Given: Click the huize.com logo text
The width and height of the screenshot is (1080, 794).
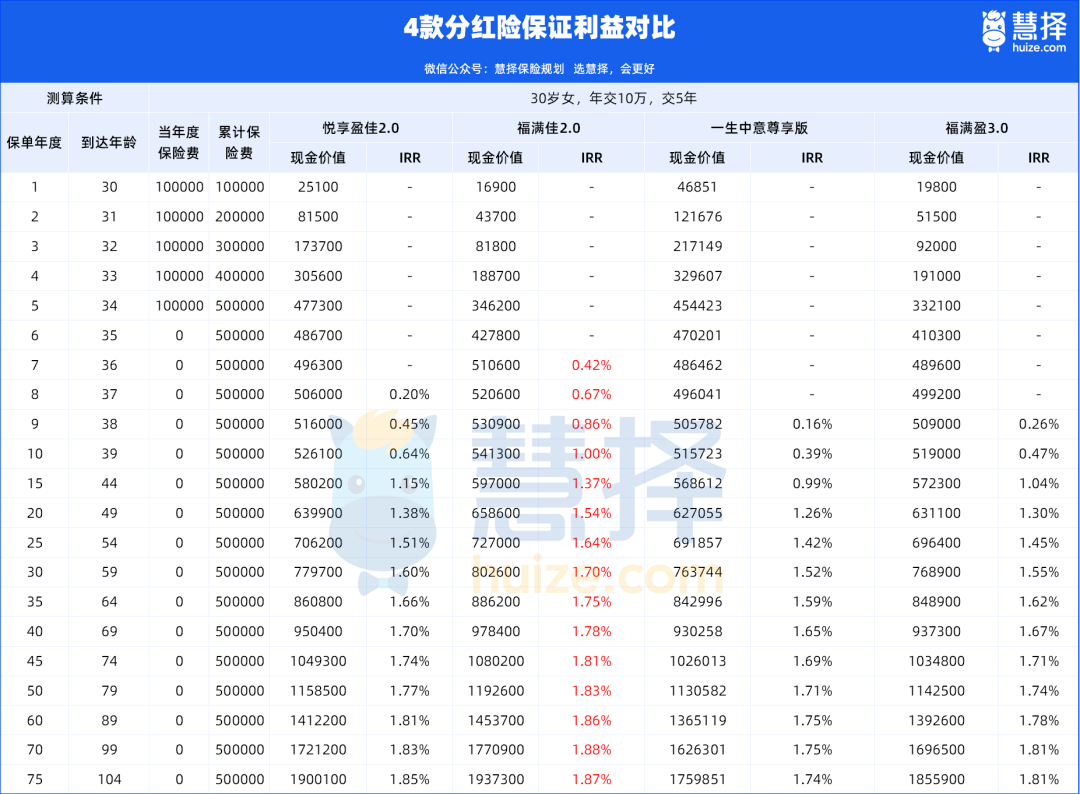Looking at the screenshot, I should (x=1037, y=45).
